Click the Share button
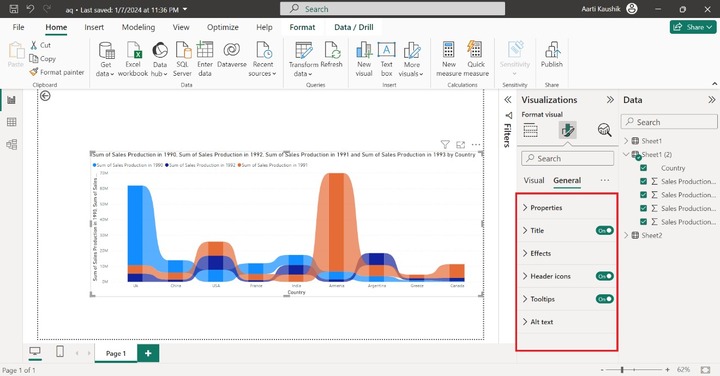Image resolution: width=720 pixels, height=376 pixels. [x=692, y=27]
